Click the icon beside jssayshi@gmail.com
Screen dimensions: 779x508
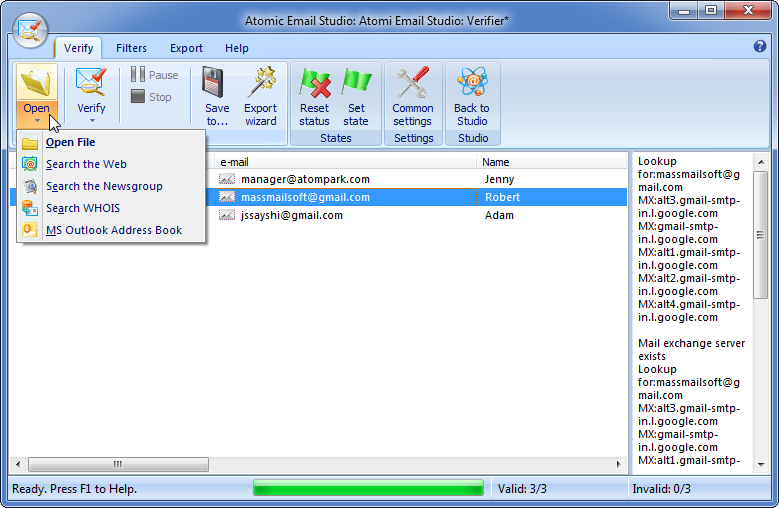tap(227, 215)
